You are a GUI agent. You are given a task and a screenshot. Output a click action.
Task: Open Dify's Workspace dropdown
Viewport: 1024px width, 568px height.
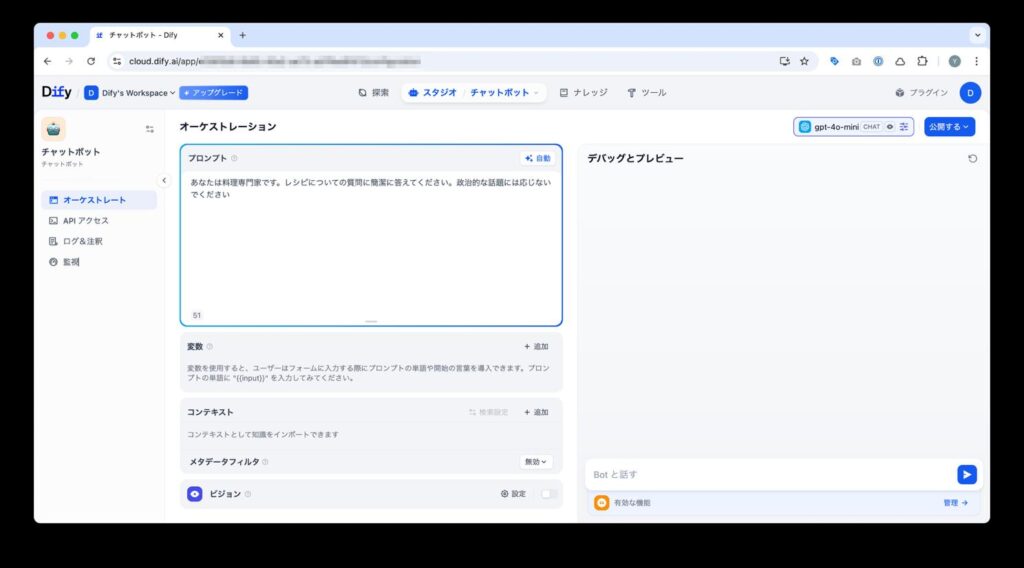(129, 93)
